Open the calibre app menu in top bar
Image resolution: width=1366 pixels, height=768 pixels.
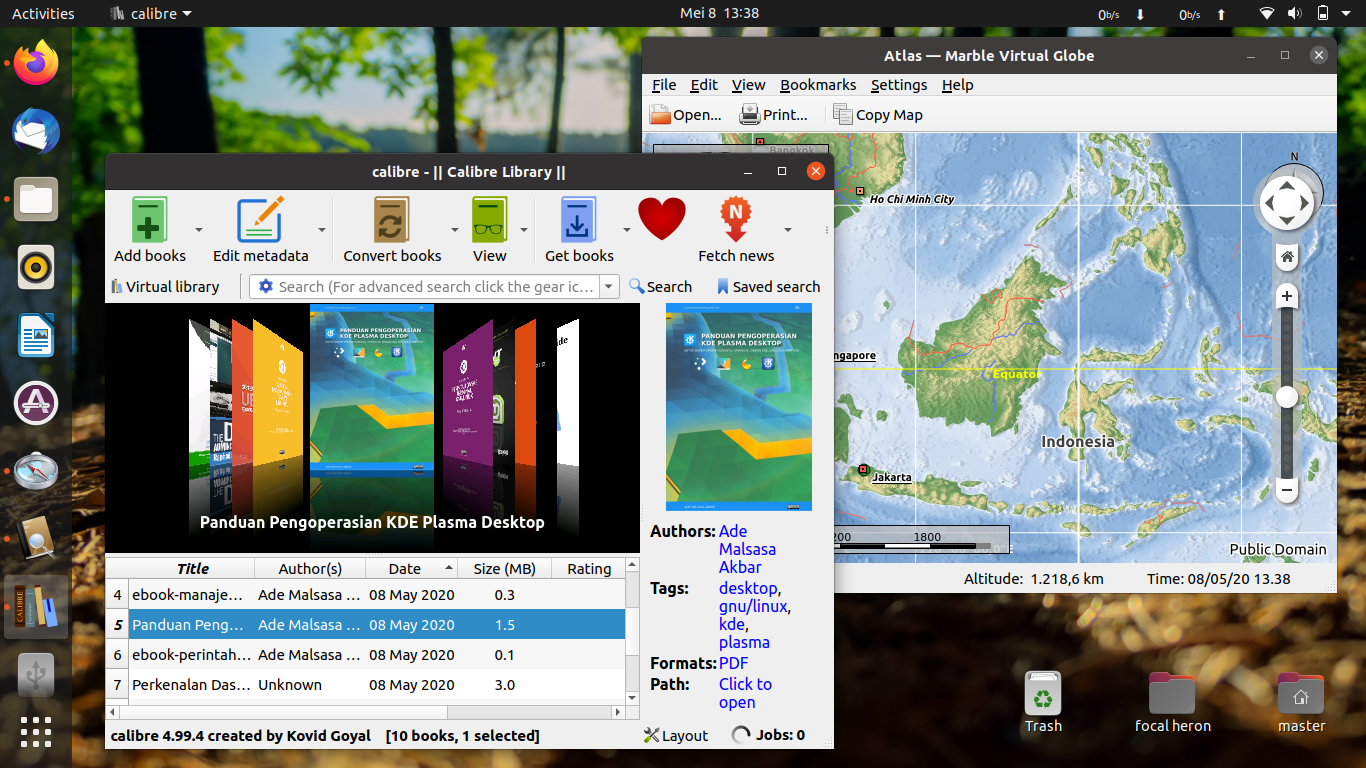click(150, 14)
